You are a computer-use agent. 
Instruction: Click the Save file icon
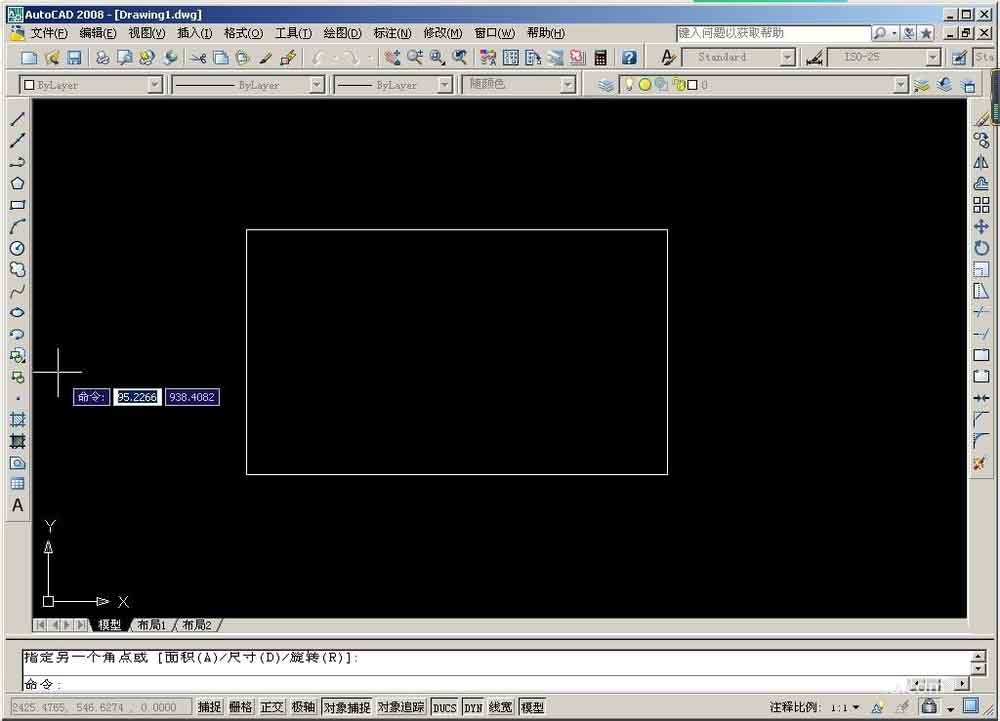pos(75,57)
